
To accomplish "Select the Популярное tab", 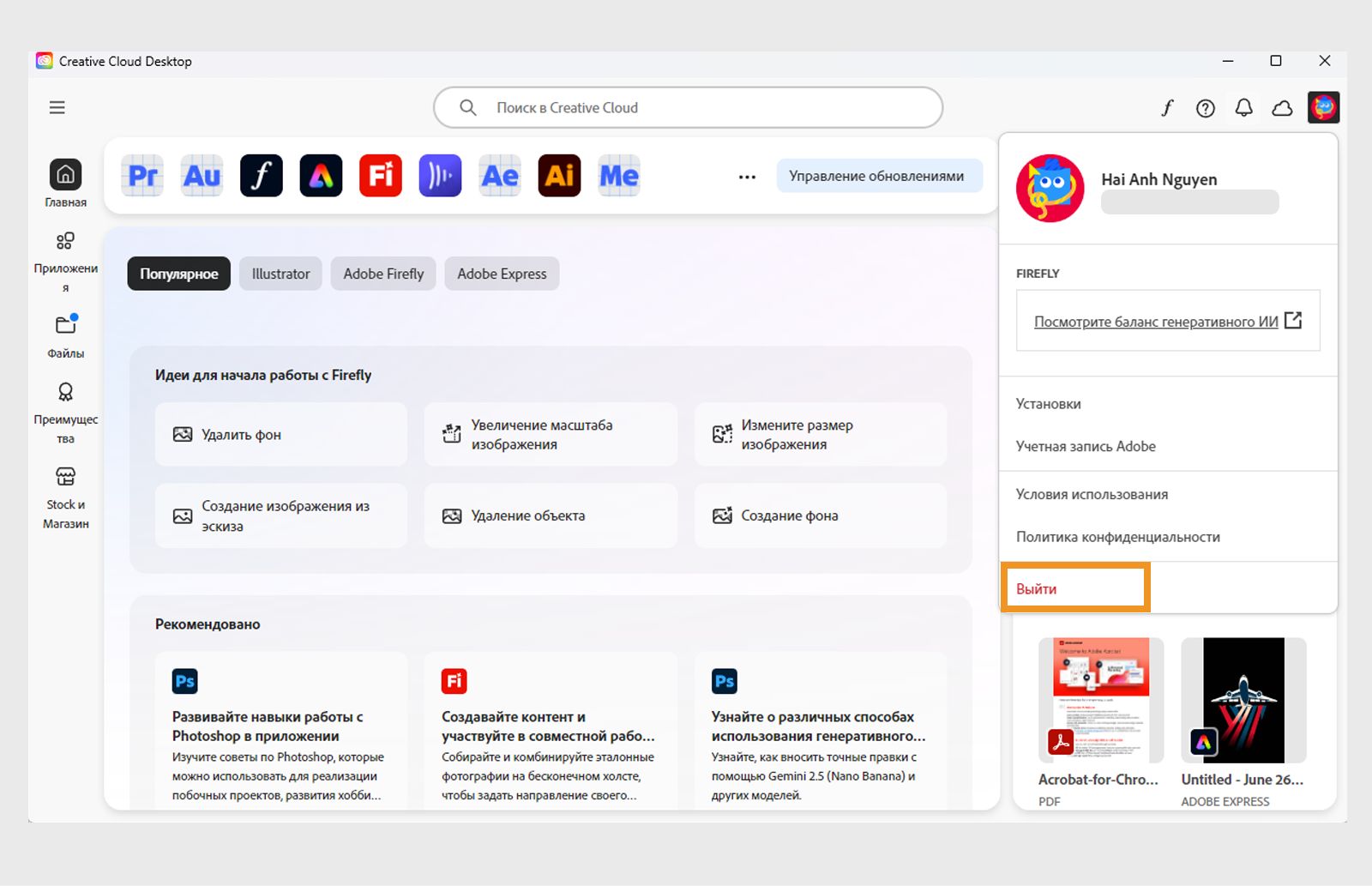I will pos(179,274).
